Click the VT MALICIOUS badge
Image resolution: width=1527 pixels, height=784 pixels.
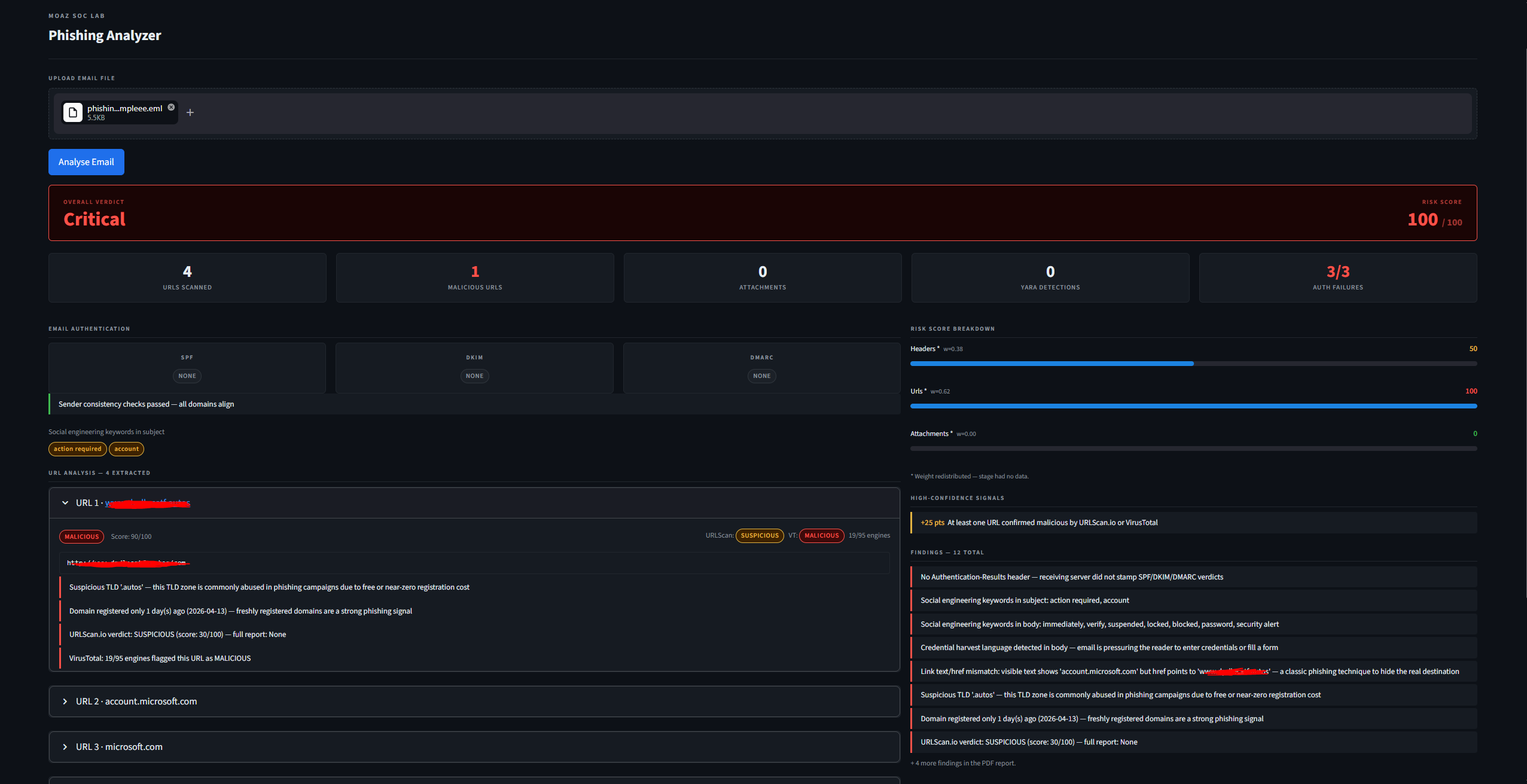(821, 535)
